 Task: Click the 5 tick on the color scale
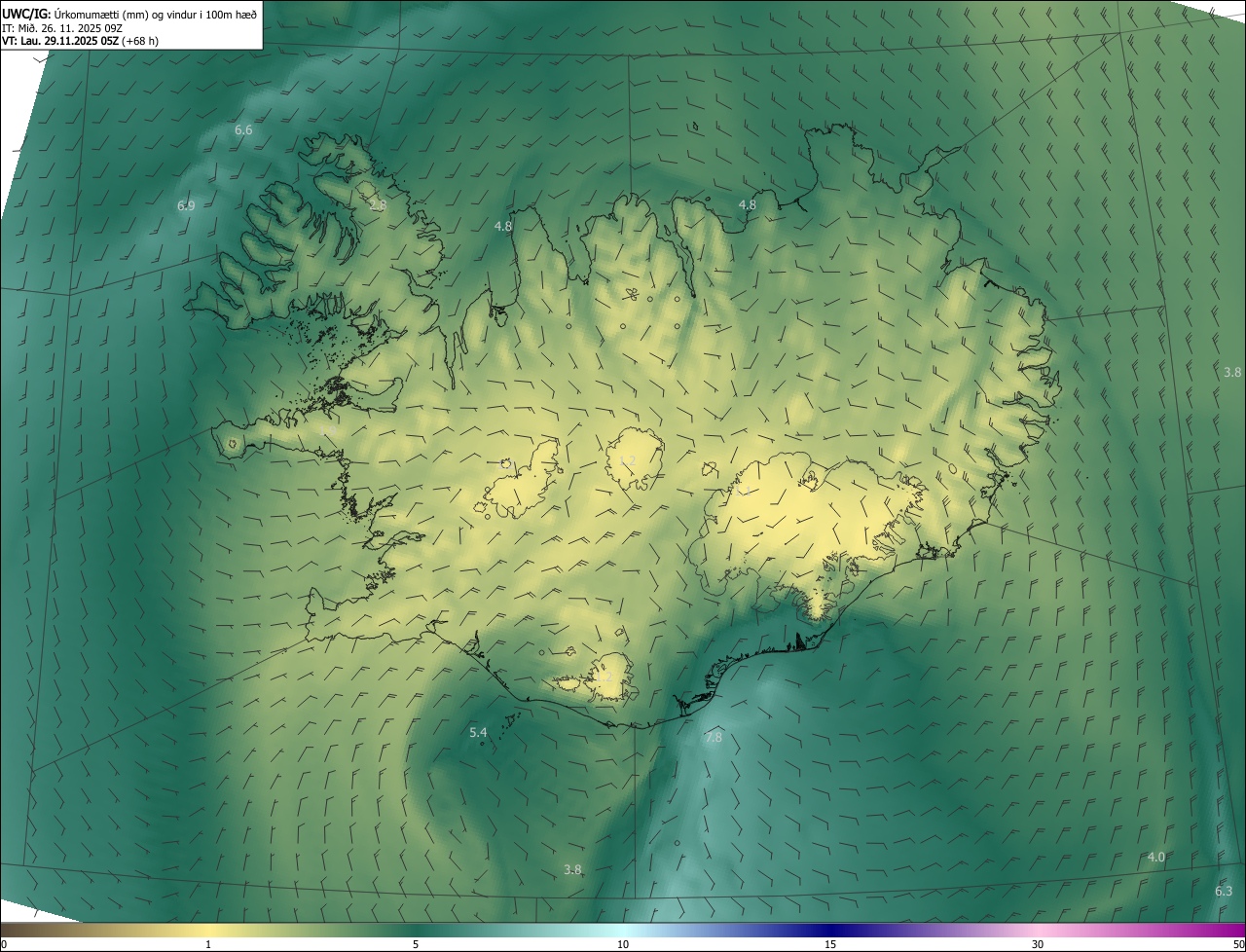click(x=416, y=944)
